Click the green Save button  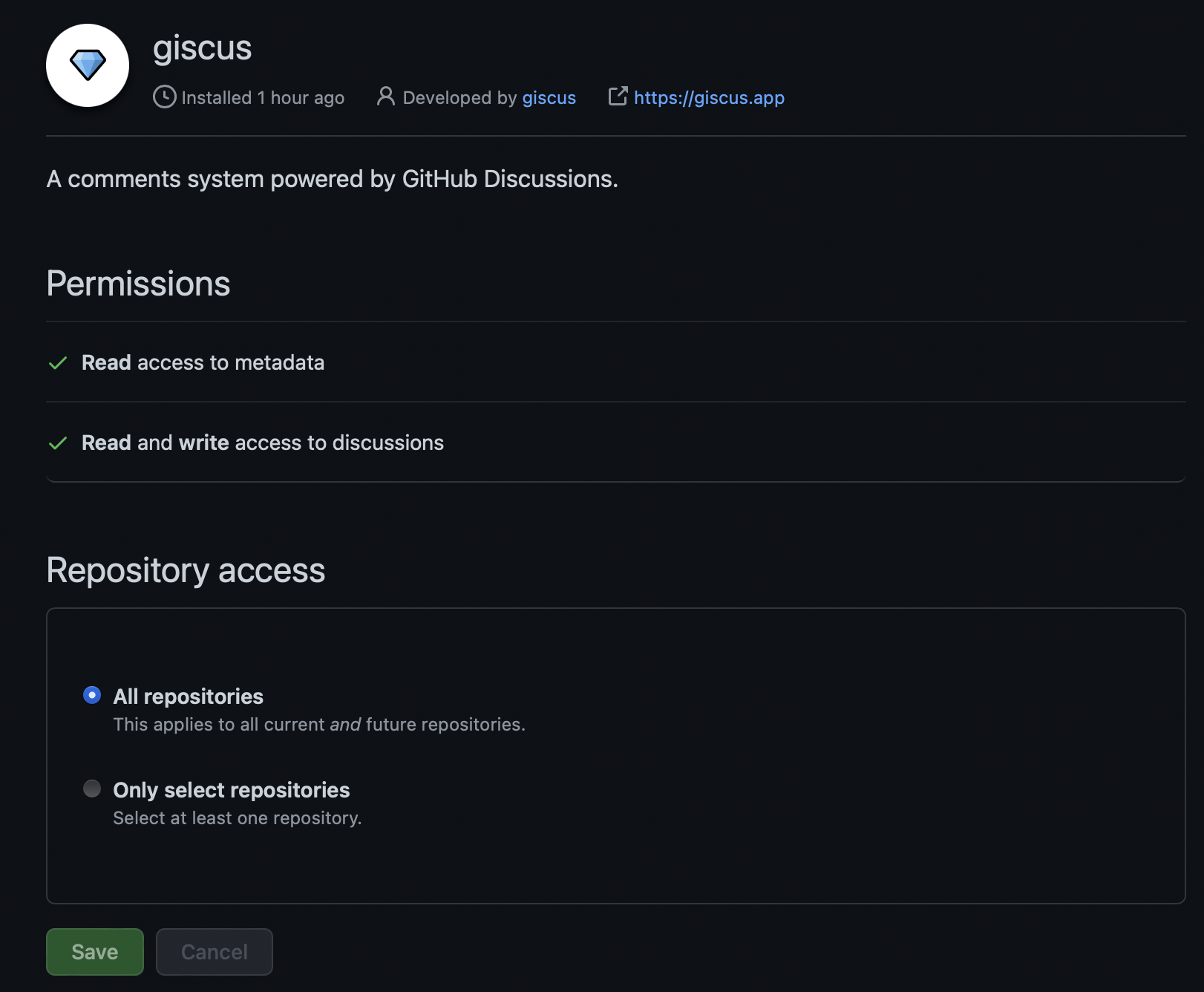point(95,952)
